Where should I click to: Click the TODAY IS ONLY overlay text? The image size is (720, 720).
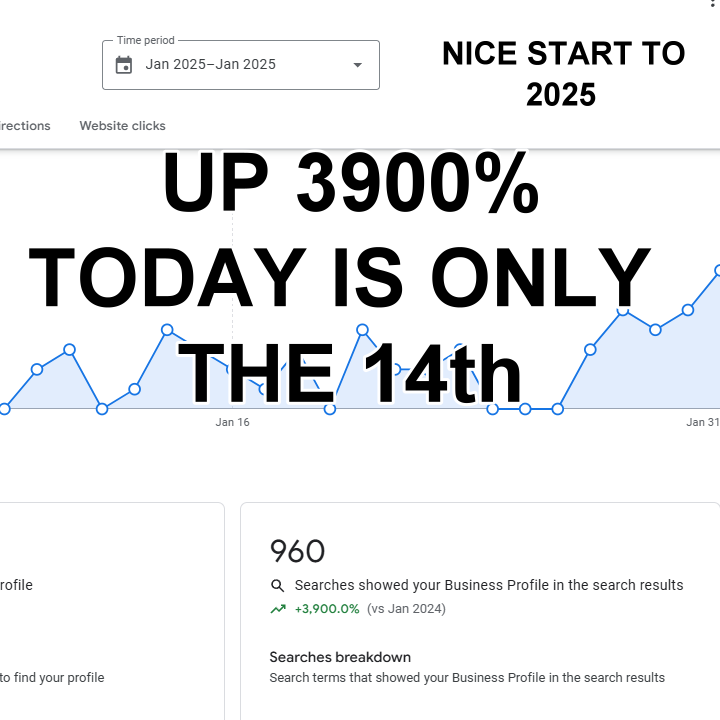click(x=340, y=280)
